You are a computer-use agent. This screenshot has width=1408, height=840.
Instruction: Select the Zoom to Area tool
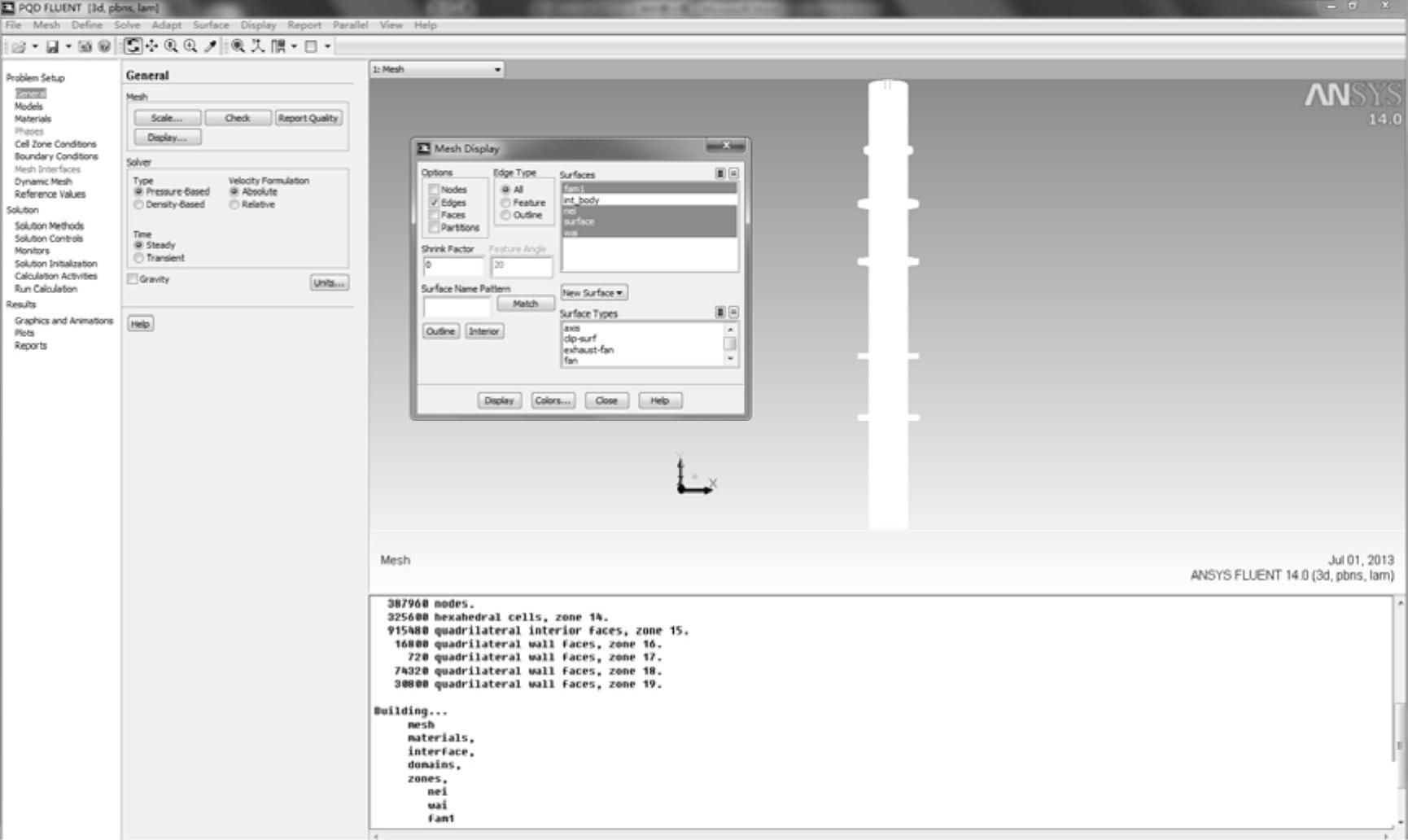[191, 46]
